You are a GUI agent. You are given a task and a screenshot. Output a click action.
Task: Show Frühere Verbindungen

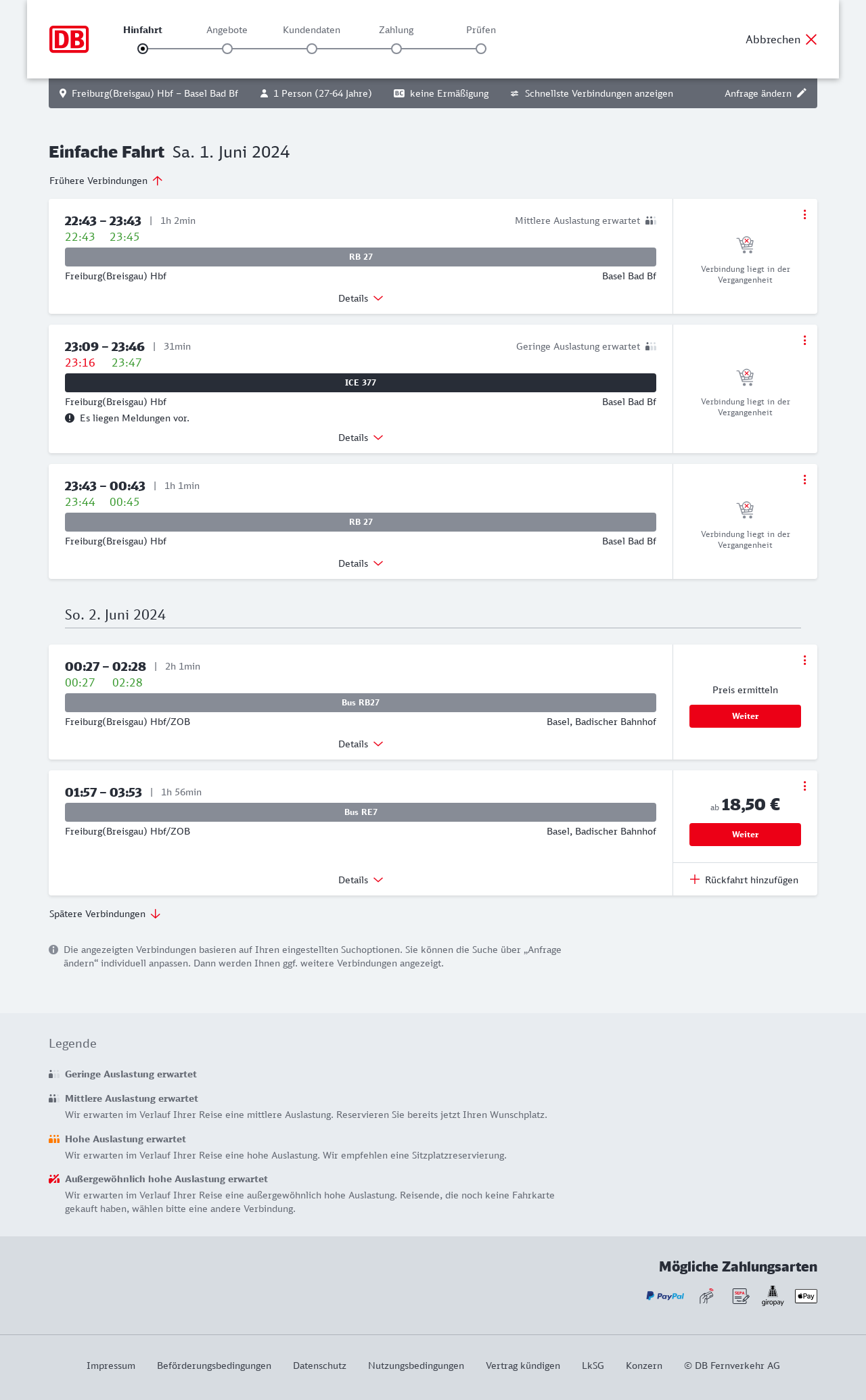pos(106,181)
